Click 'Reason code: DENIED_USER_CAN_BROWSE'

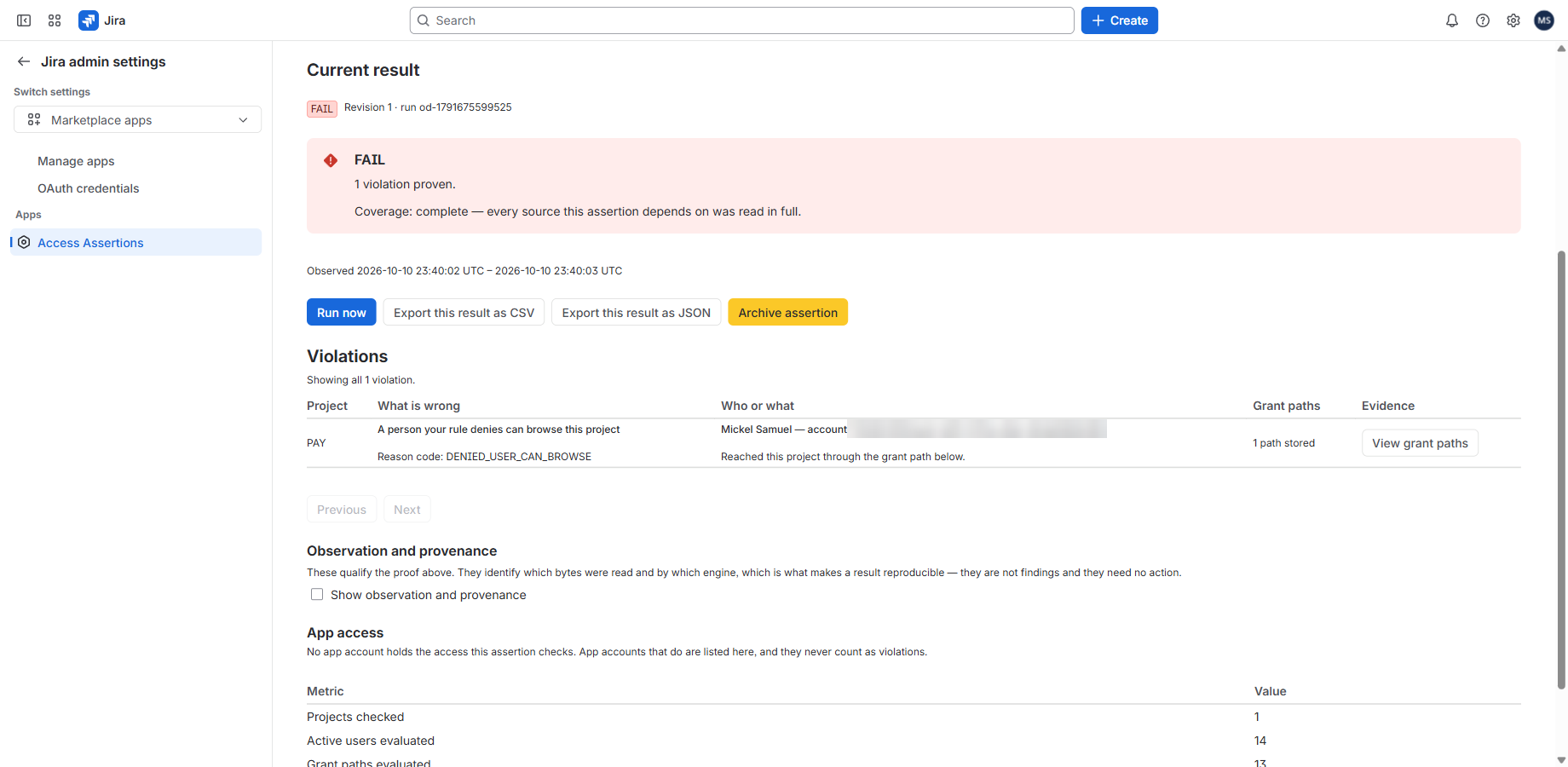click(x=484, y=457)
